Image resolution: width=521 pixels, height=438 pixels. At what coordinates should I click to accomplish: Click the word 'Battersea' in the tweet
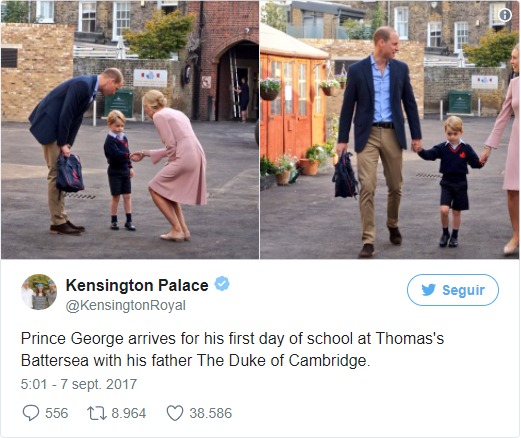(x=55, y=360)
